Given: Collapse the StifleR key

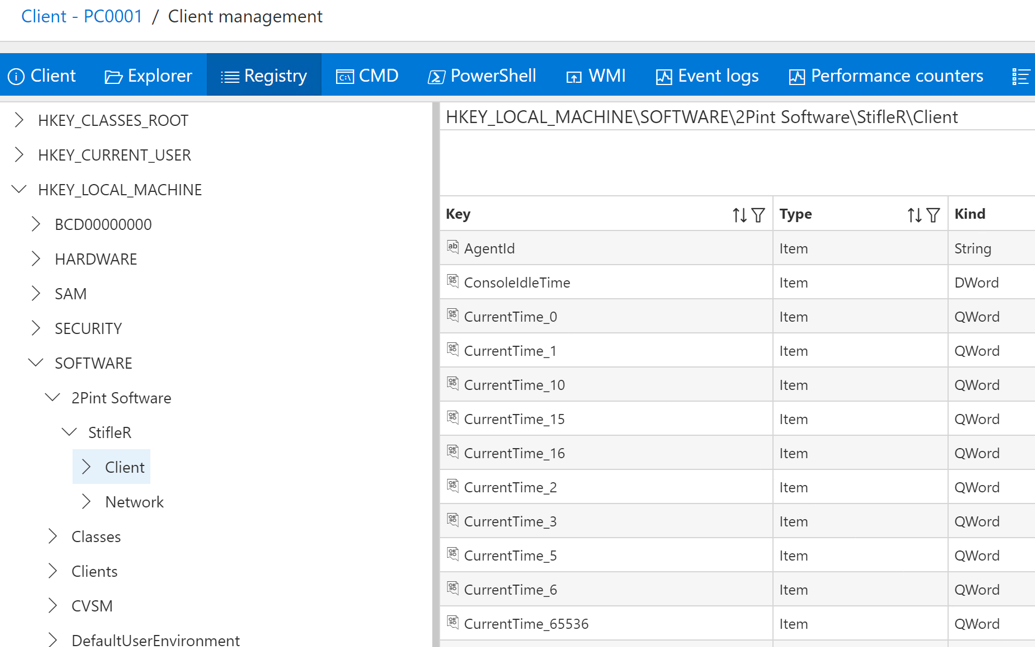Looking at the screenshot, I should point(69,432).
